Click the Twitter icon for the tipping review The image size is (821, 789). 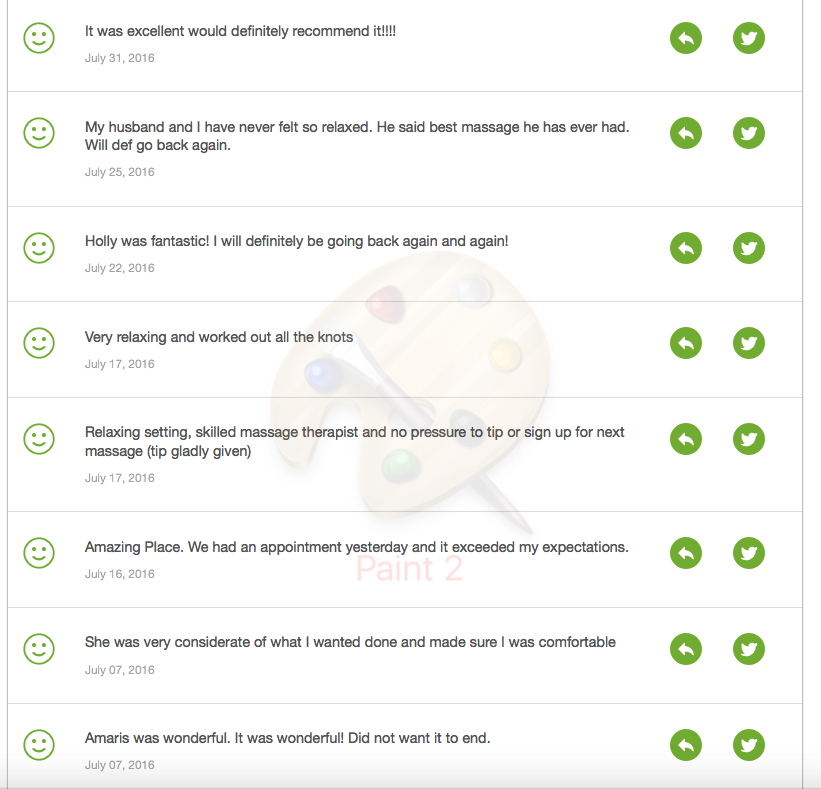coord(748,438)
